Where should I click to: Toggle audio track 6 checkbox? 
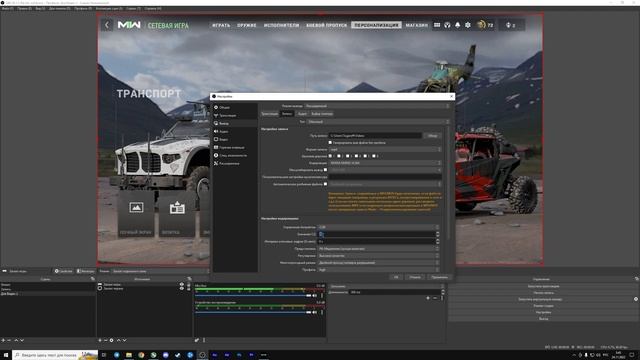tap(373, 156)
